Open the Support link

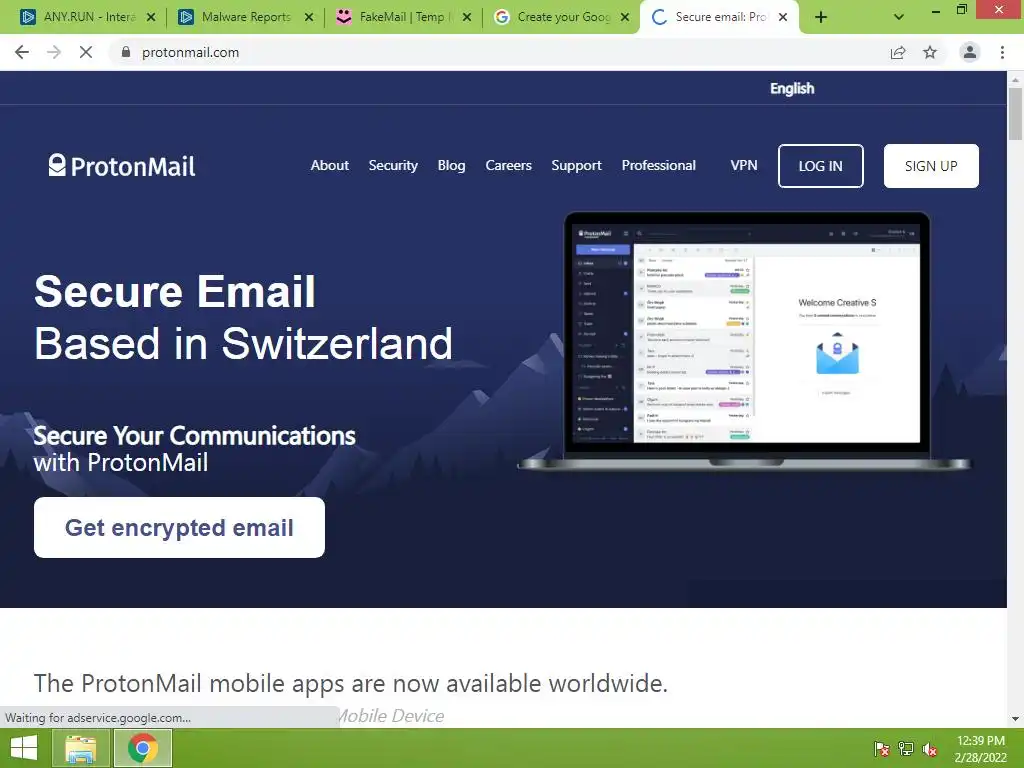click(x=576, y=165)
